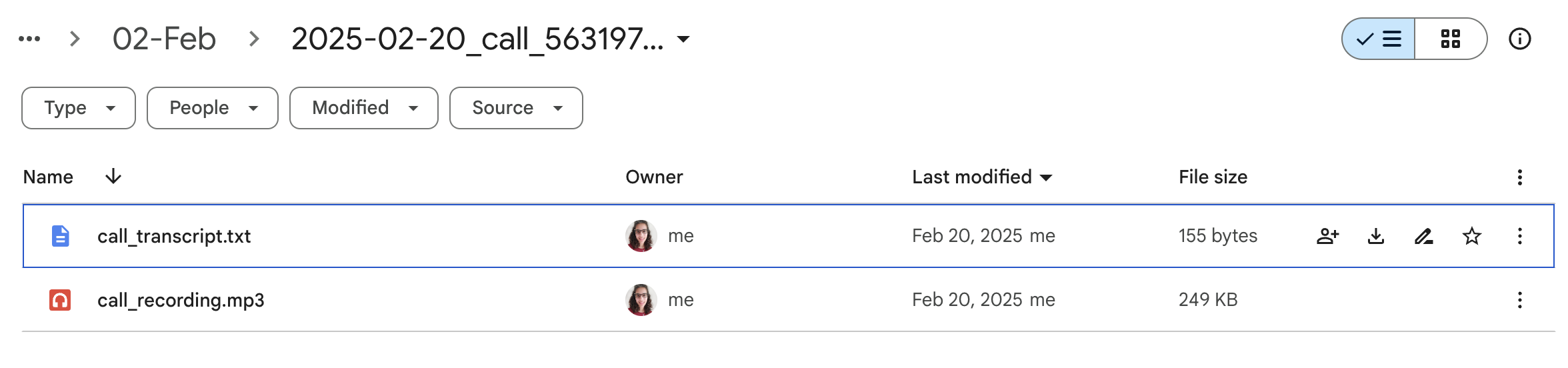Image resolution: width=1568 pixels, height=368 pixels.
Task: Share call_transcript.txt via person-plus icon
Action: pyautogui.click(x=1327, y=236)
